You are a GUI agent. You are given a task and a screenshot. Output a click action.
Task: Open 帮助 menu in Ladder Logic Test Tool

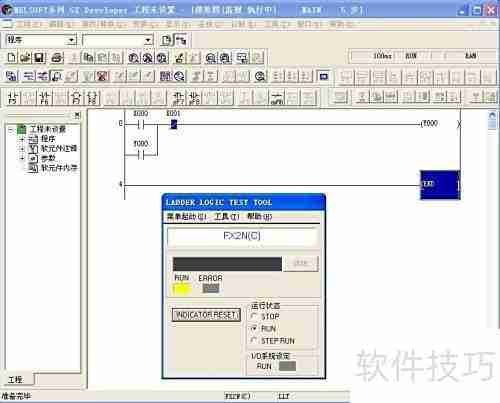coord(259,217)
